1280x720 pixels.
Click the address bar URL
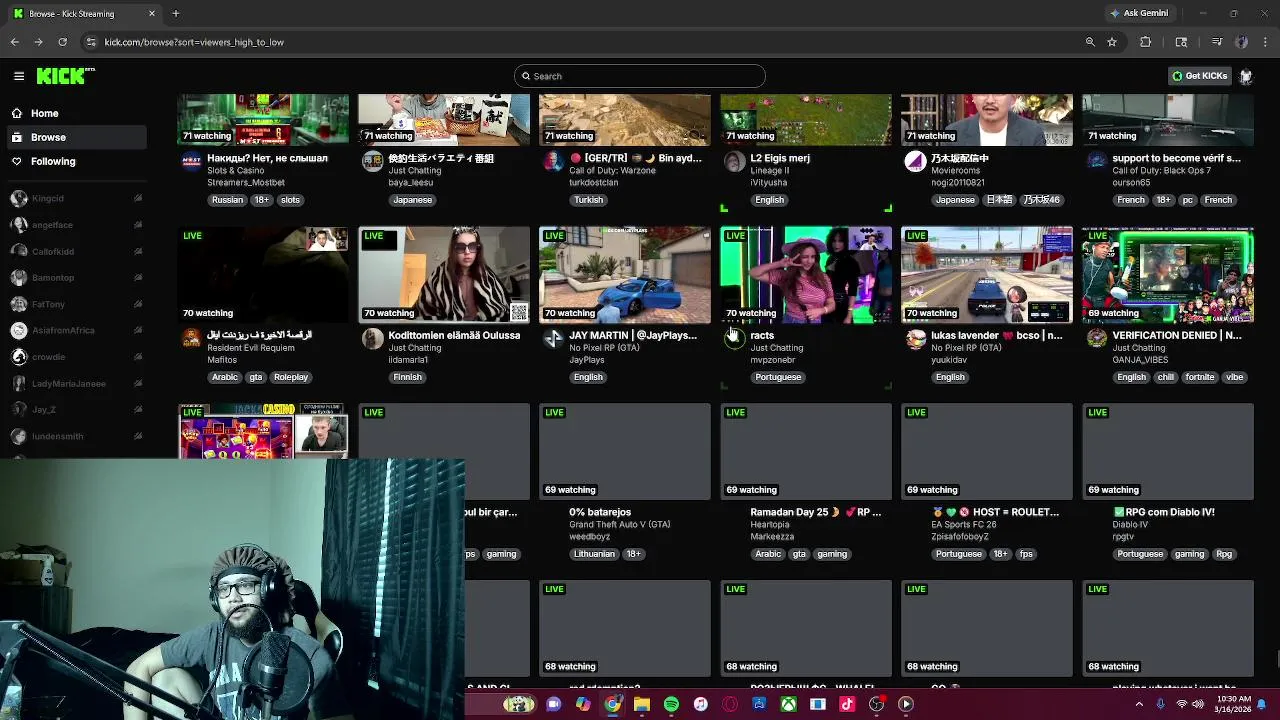click(194, 42)
